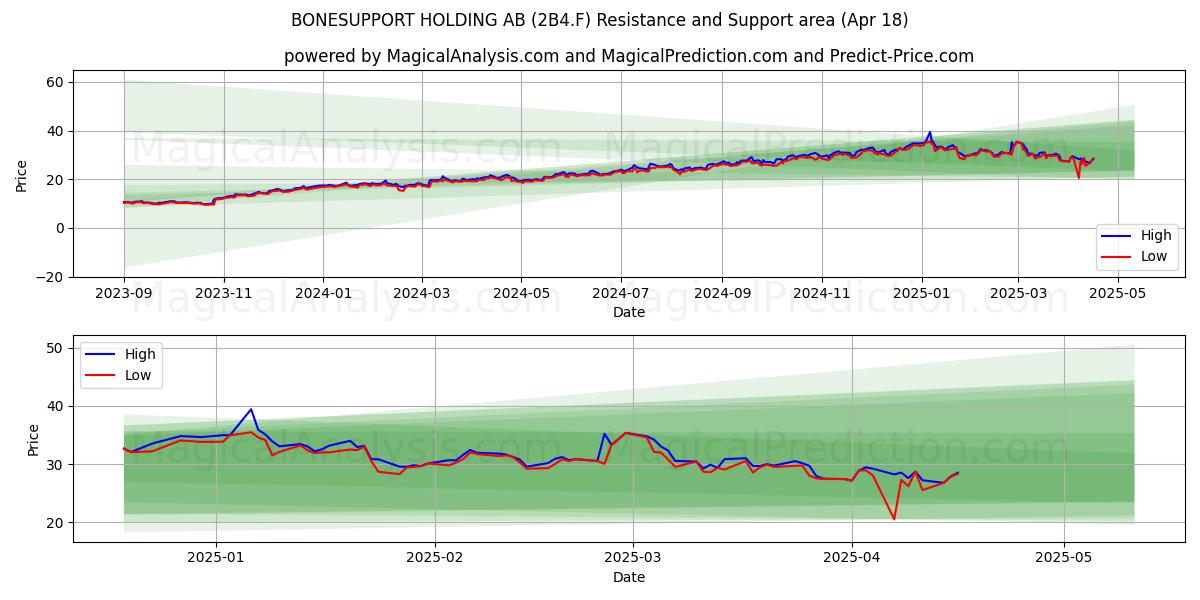This screenshot has width=1200, height=600.
Task: Click the Price axis label of the bottom chart
Action: click(x=34, y=439)
